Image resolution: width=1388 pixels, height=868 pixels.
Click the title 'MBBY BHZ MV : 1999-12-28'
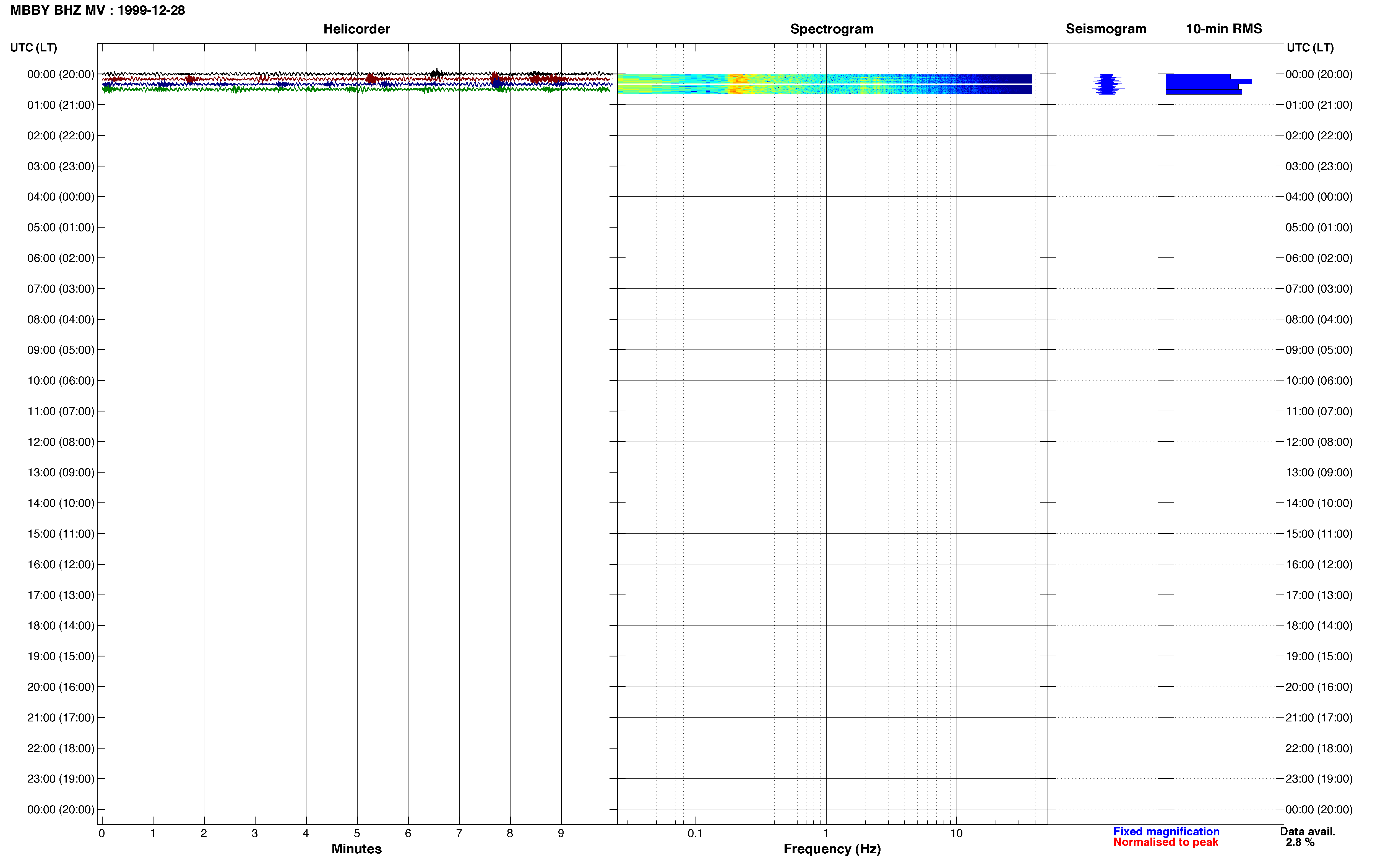98,10
